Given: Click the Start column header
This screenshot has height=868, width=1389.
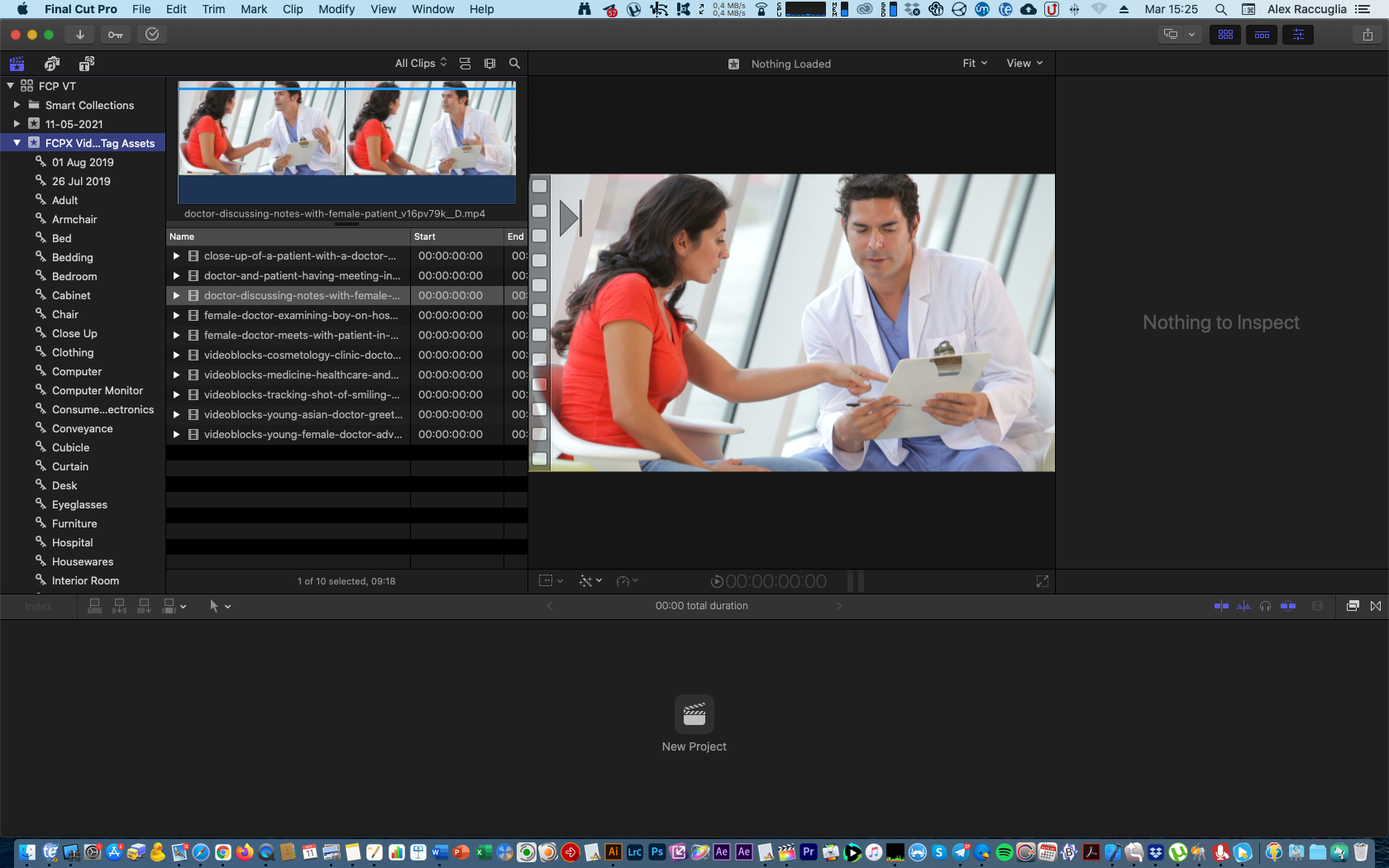Looking at the screenshot, I should tap(457, 236).
